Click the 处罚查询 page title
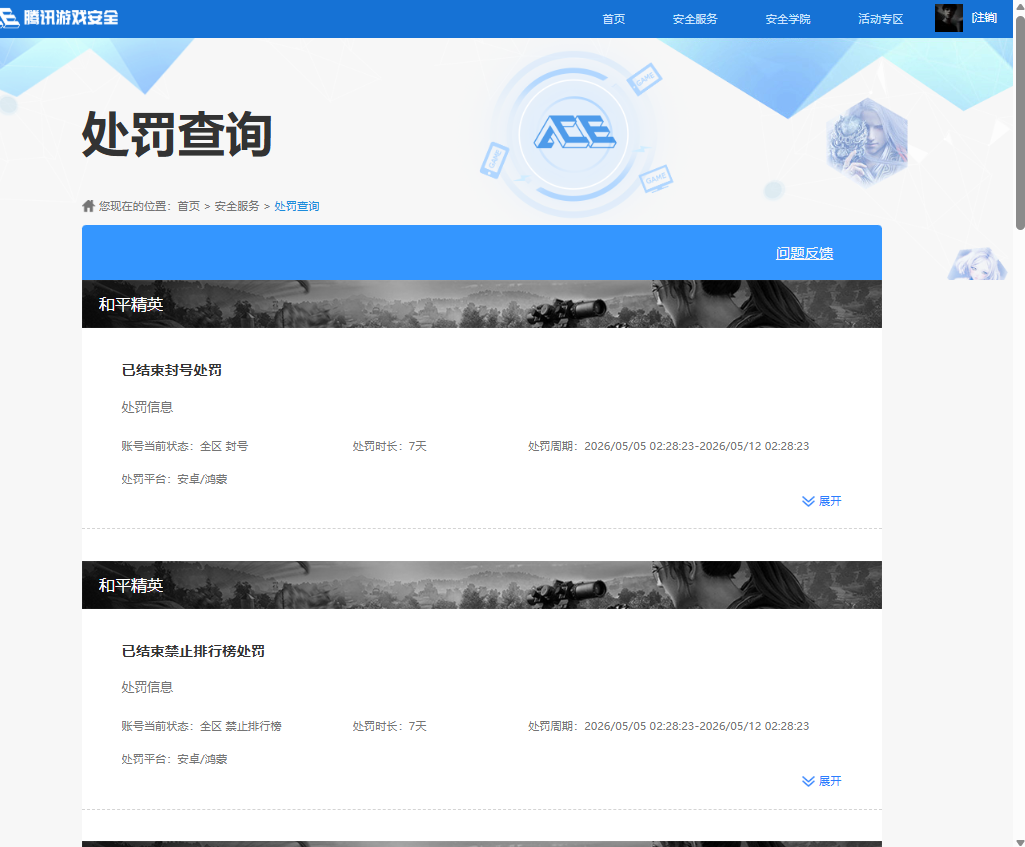The image size is (1025, 847). [176, 134]
